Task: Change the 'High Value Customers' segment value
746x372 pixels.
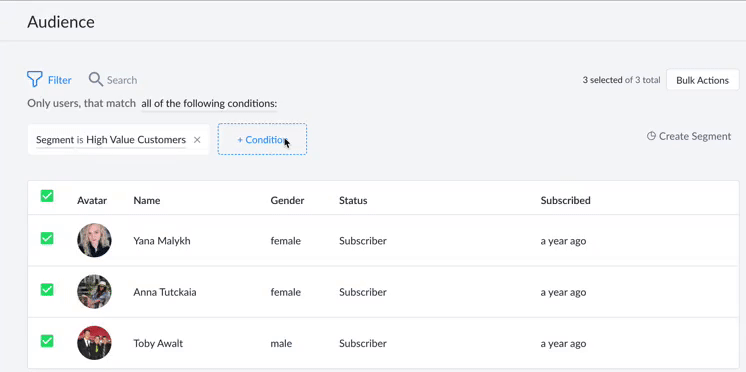Action: [x=136, y=140]
